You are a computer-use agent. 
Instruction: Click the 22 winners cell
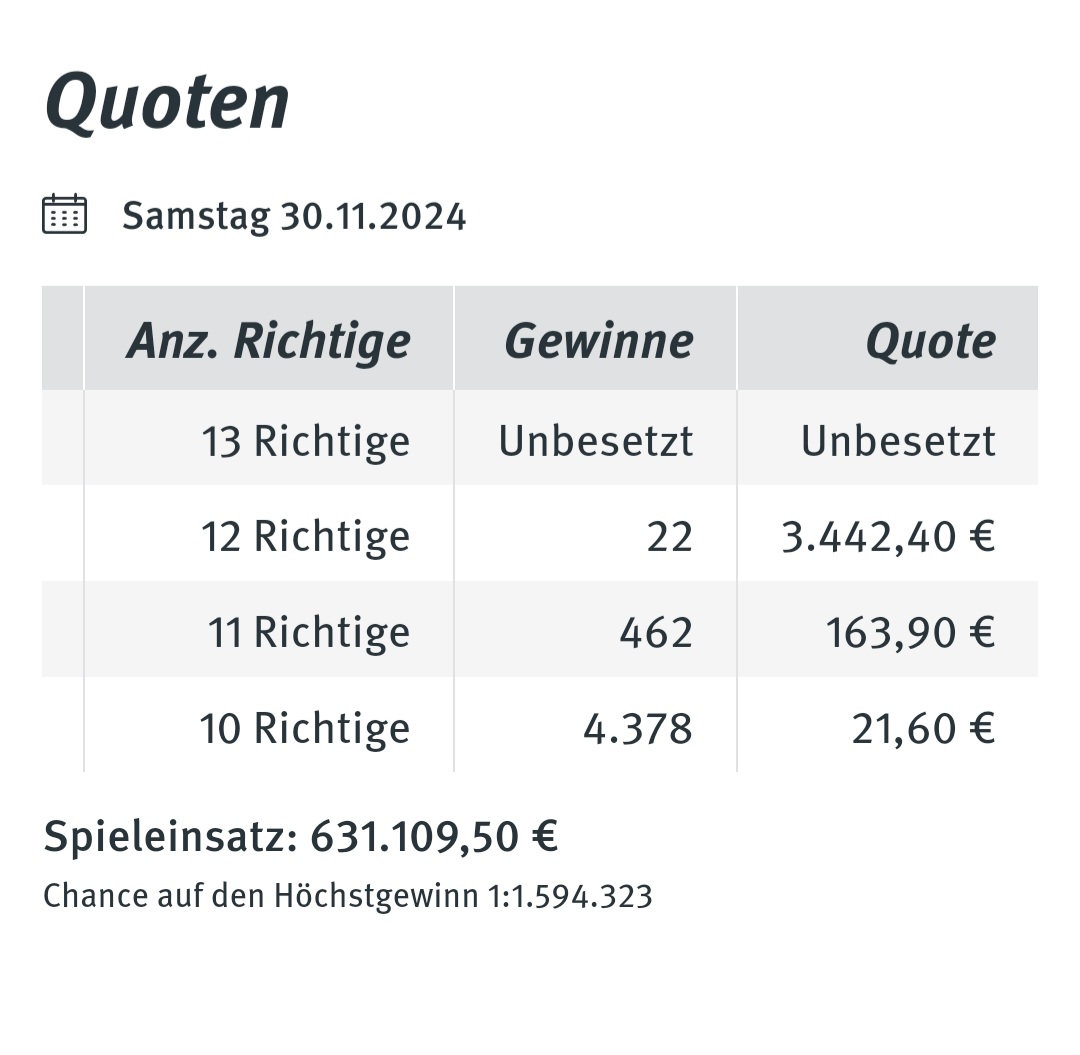pyautogui.click(x=669, y=537)
